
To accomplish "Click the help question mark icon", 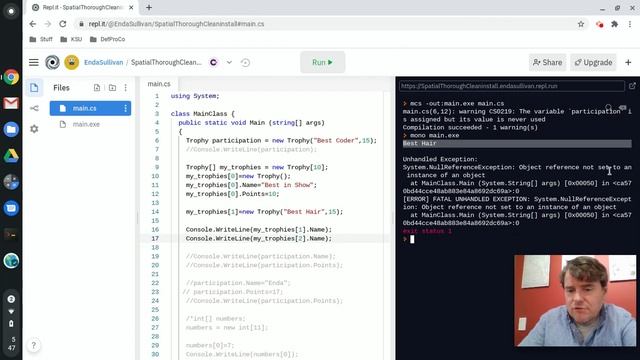I will point(33,345).
